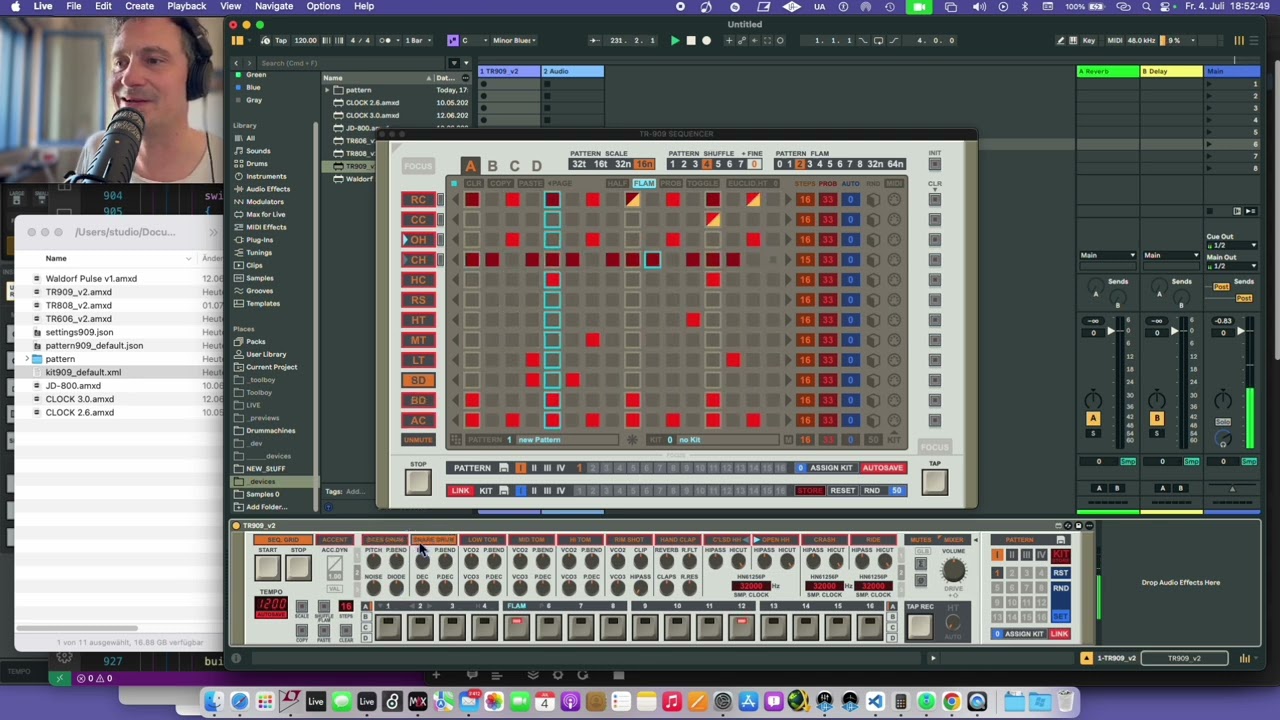Open the File menu
1280x720 pixels.
74,6
